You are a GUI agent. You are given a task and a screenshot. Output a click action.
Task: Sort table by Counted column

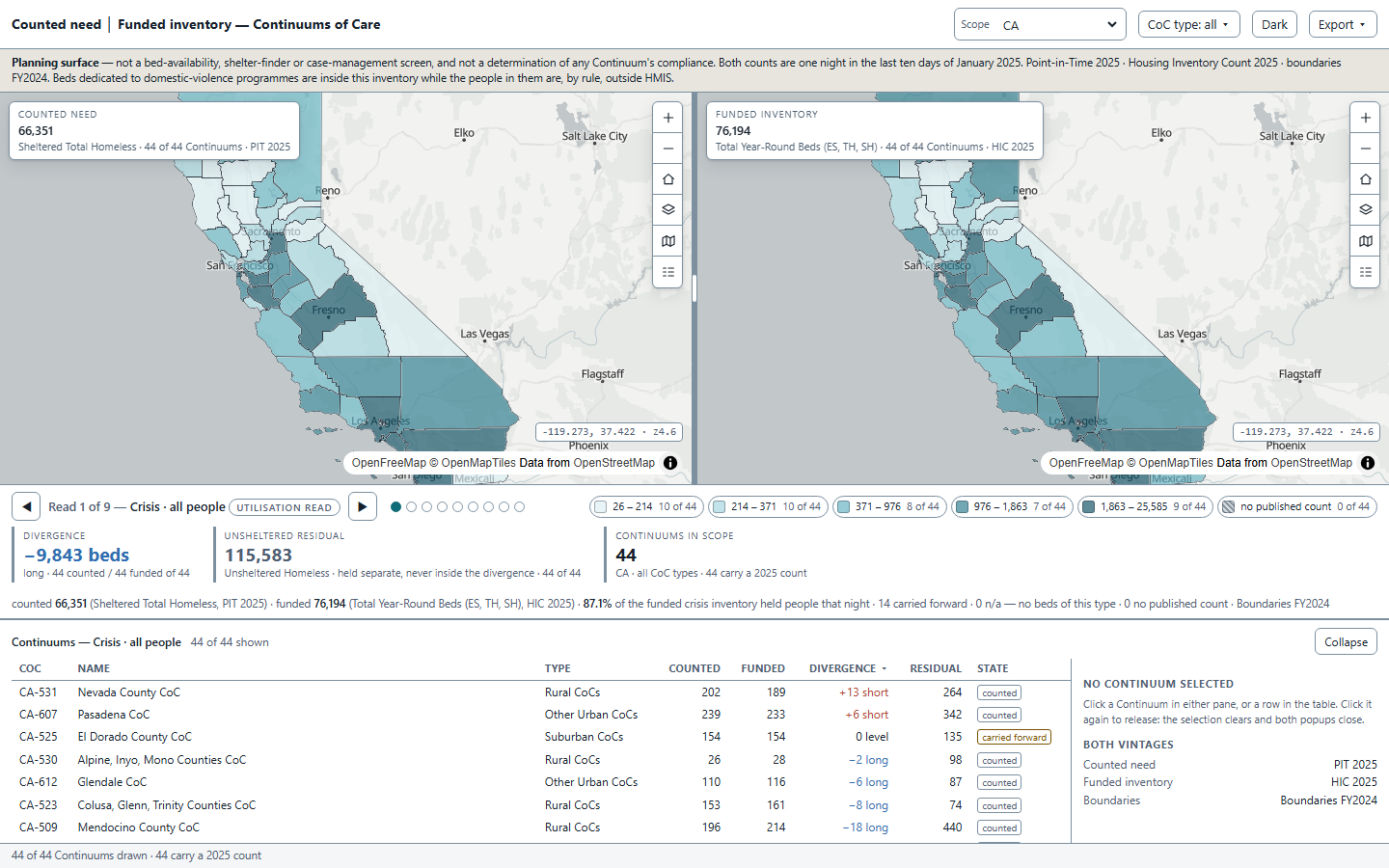click(x=694, y=668)
